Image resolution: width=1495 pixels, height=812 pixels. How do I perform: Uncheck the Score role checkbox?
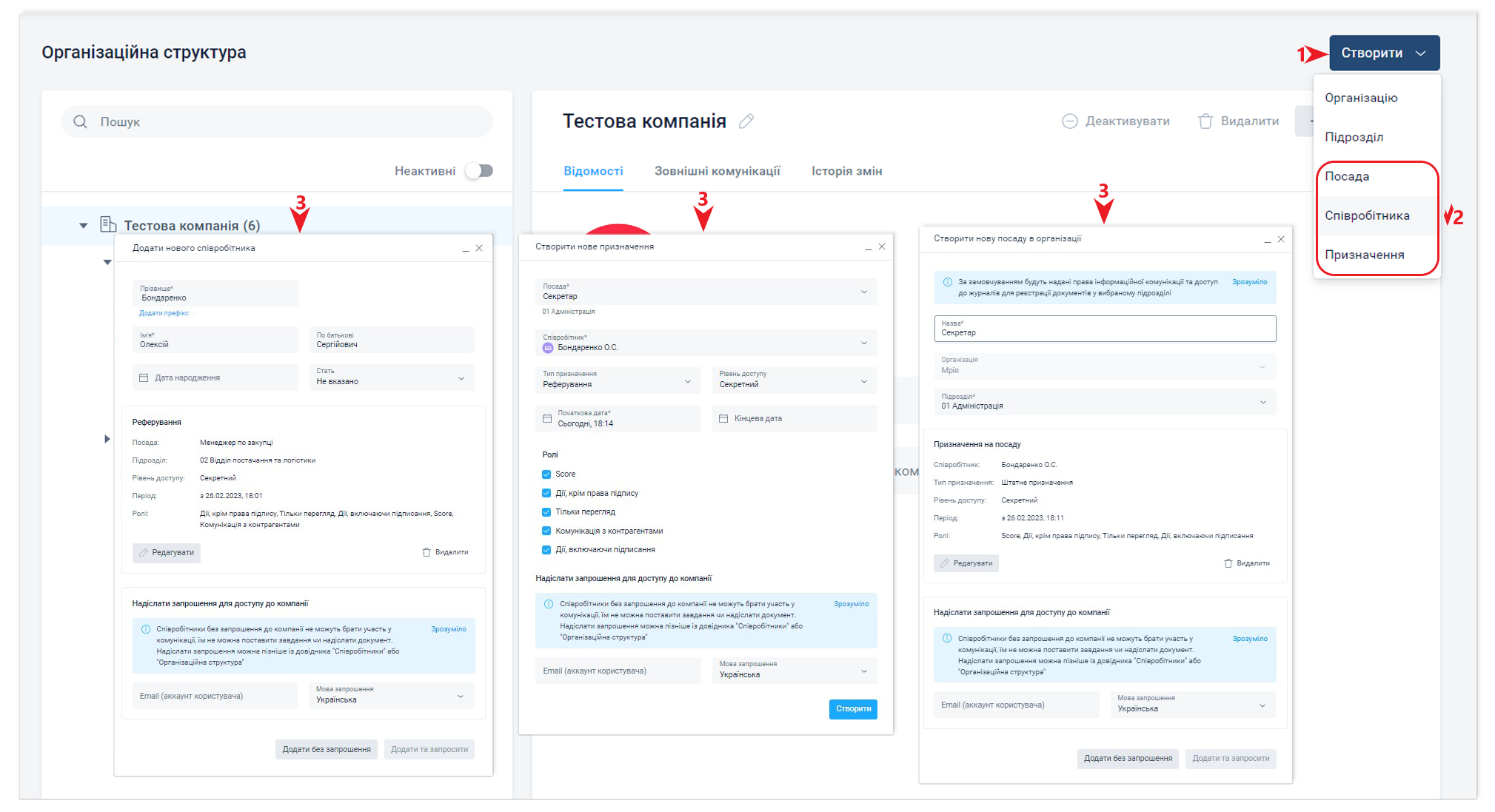546,474
